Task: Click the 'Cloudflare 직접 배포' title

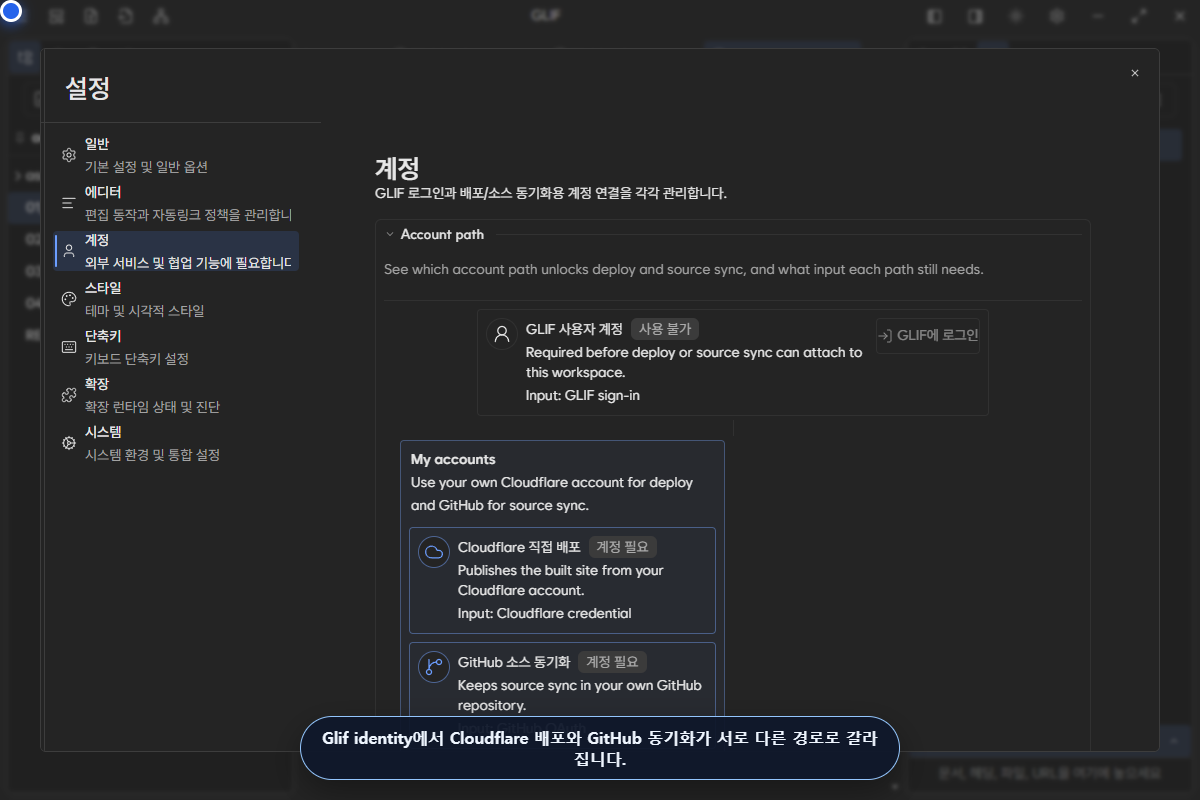Action: (519, 547)
